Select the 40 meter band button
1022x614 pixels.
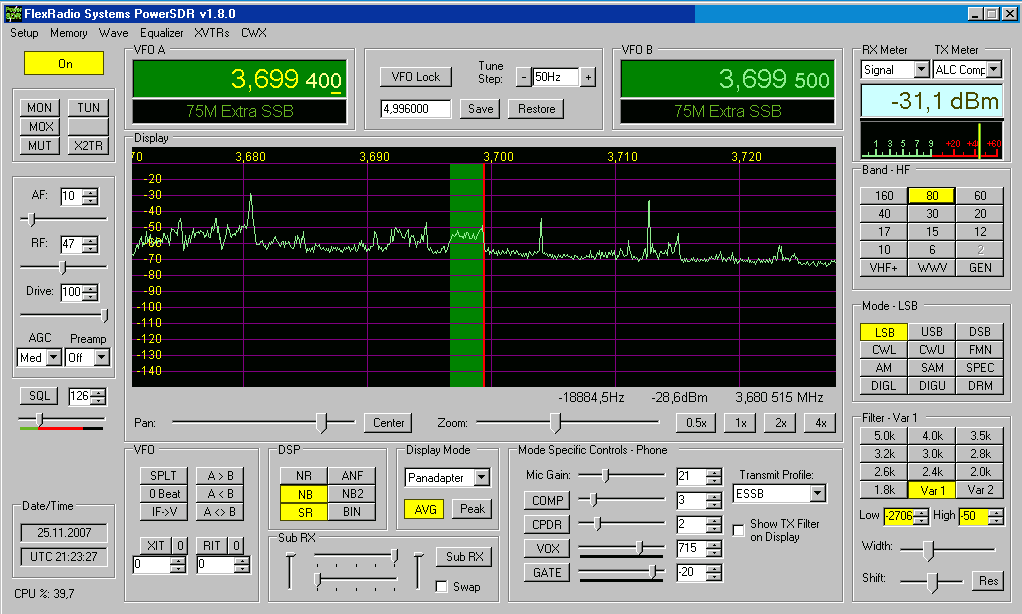click(884, 214)
